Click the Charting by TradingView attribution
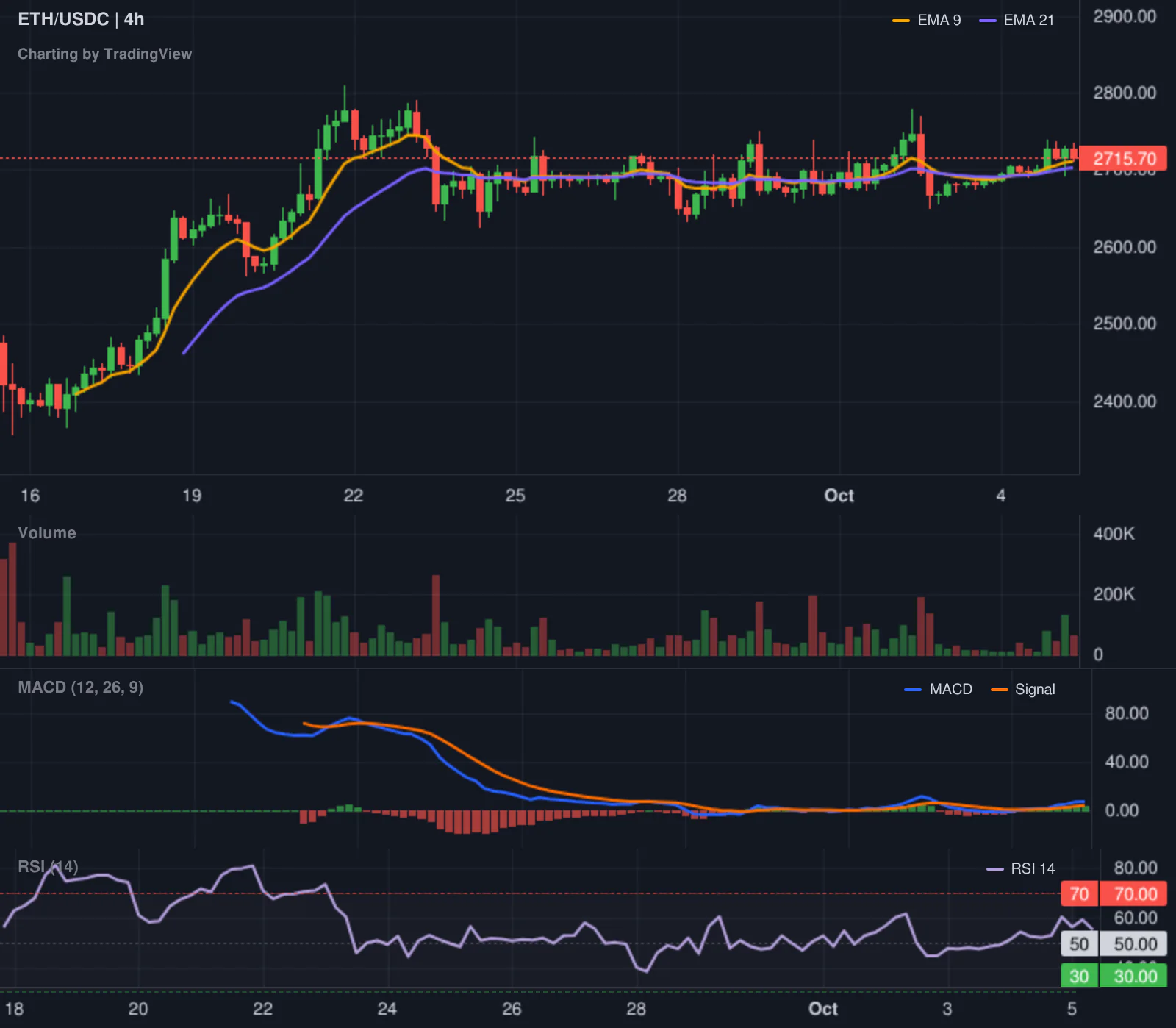This screenshot has height=1028, width=1176. tap(104, 54)
